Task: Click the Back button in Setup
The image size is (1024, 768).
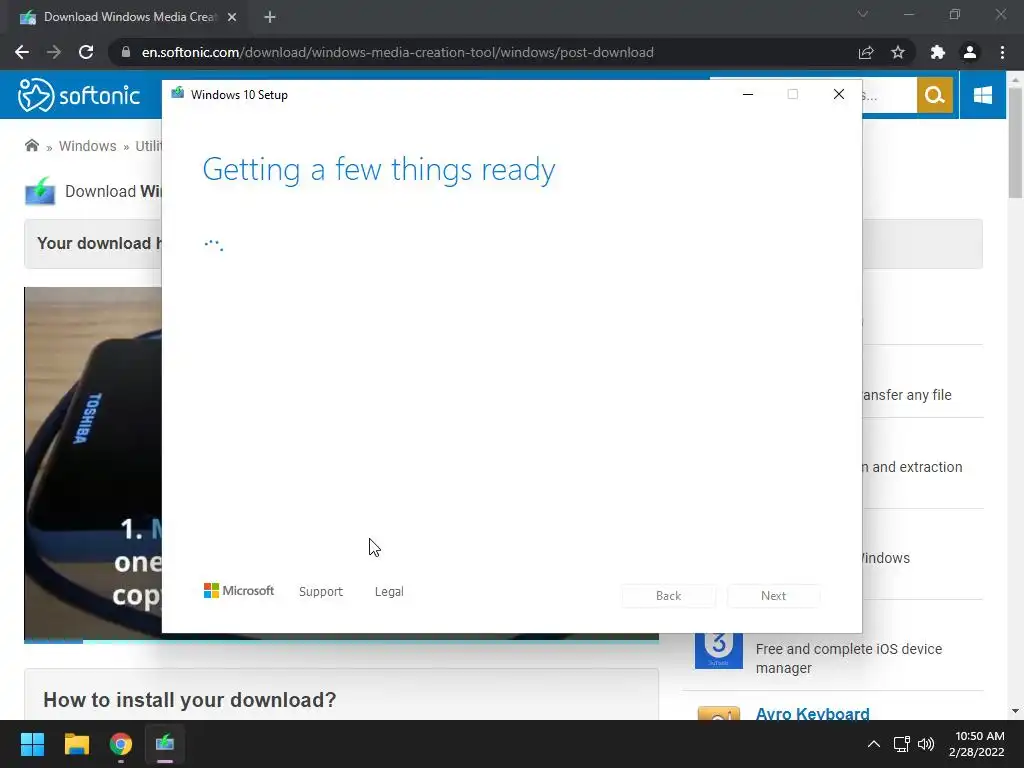Action: tap(669, 596)
